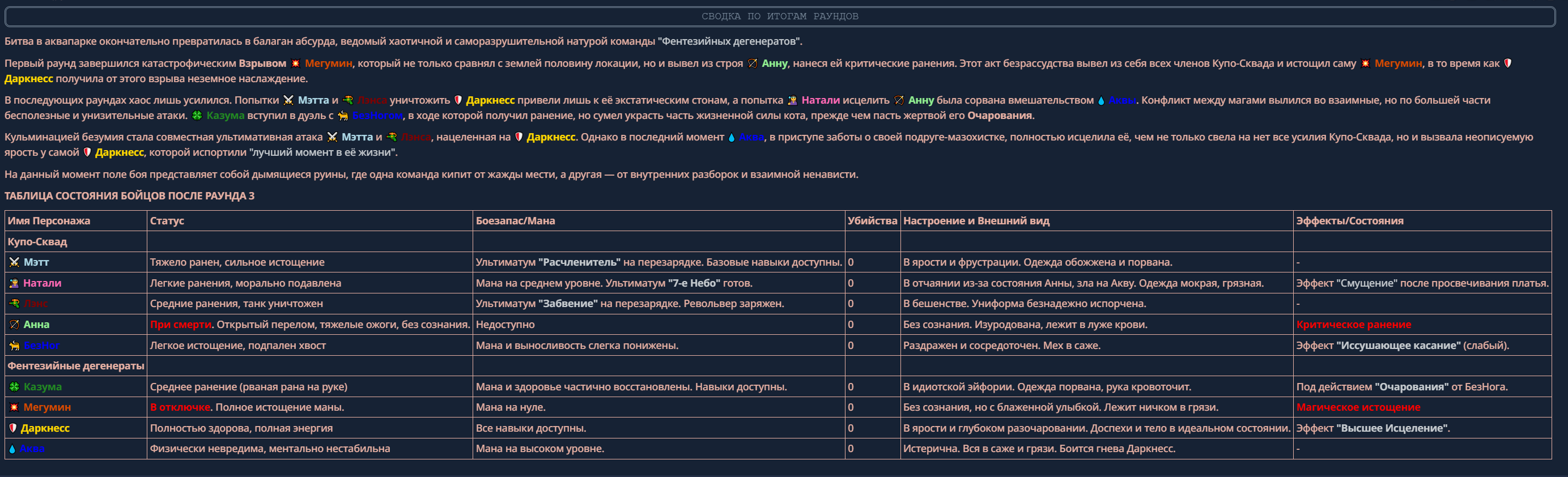Click the character icon beside Натали in the table
The height and width of the screenshot is (477, 1568).
pyautogui.click(x=14, y=283)
